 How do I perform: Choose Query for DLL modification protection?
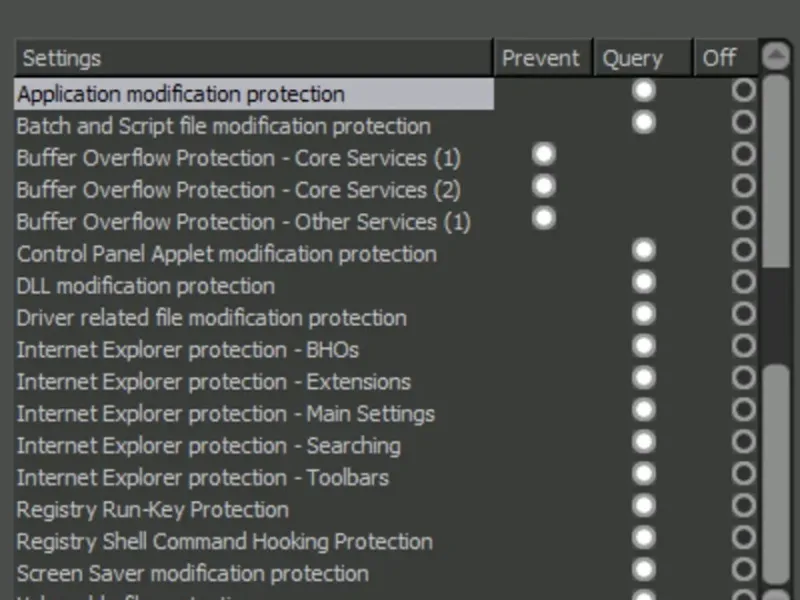[644, 282]
